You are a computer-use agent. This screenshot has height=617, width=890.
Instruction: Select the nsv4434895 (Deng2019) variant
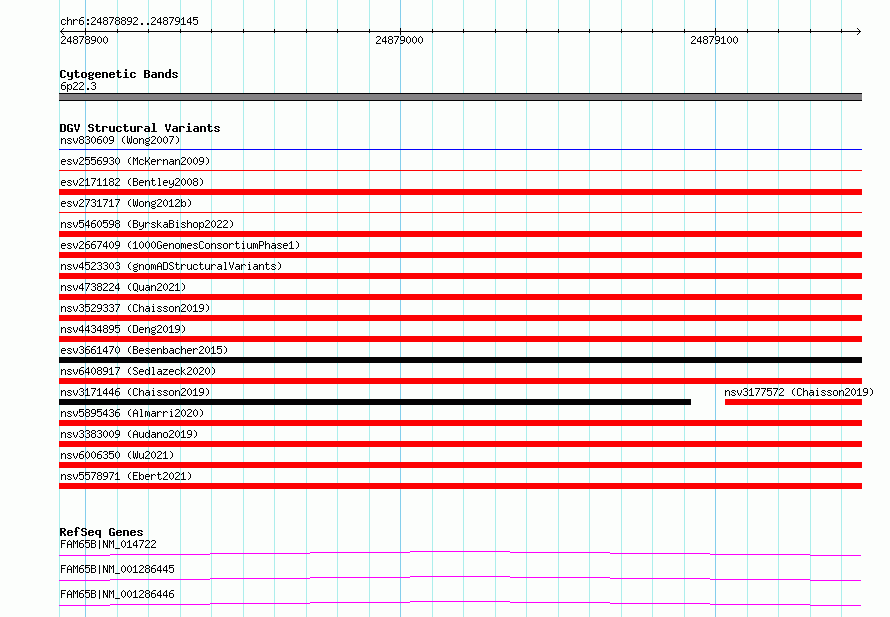123,329
